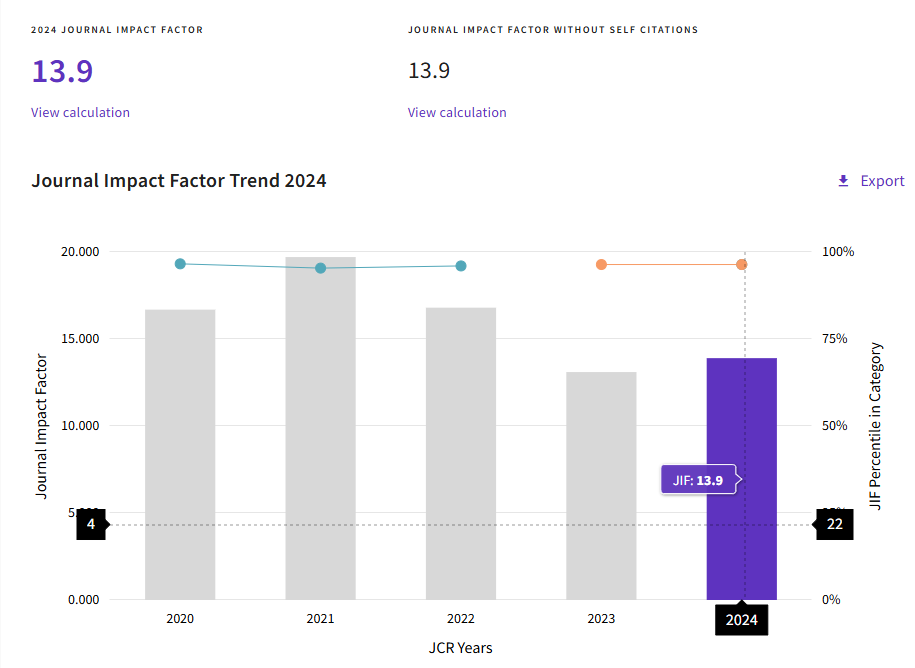This screenshot has width=915, height=668.
Task: Click the Export download arrow icon
Action: click(843, 181)
